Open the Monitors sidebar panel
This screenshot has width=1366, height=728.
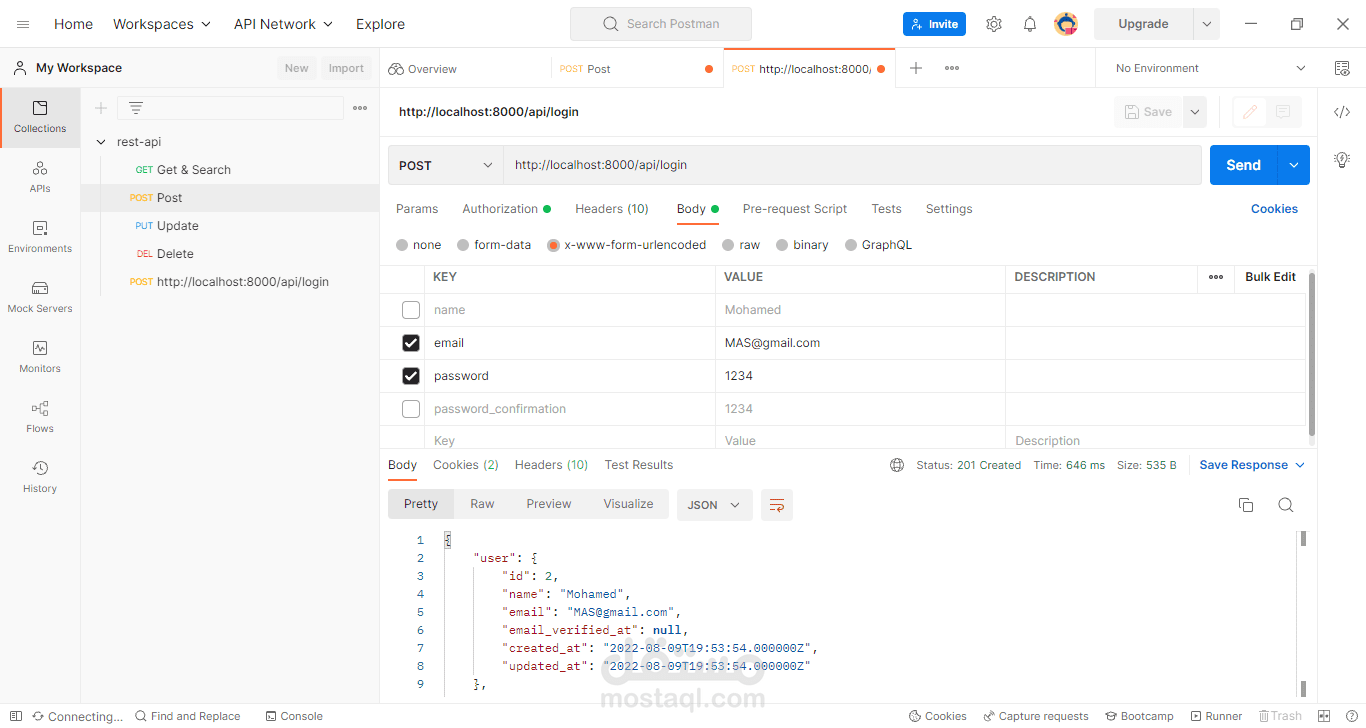[40, 356]
